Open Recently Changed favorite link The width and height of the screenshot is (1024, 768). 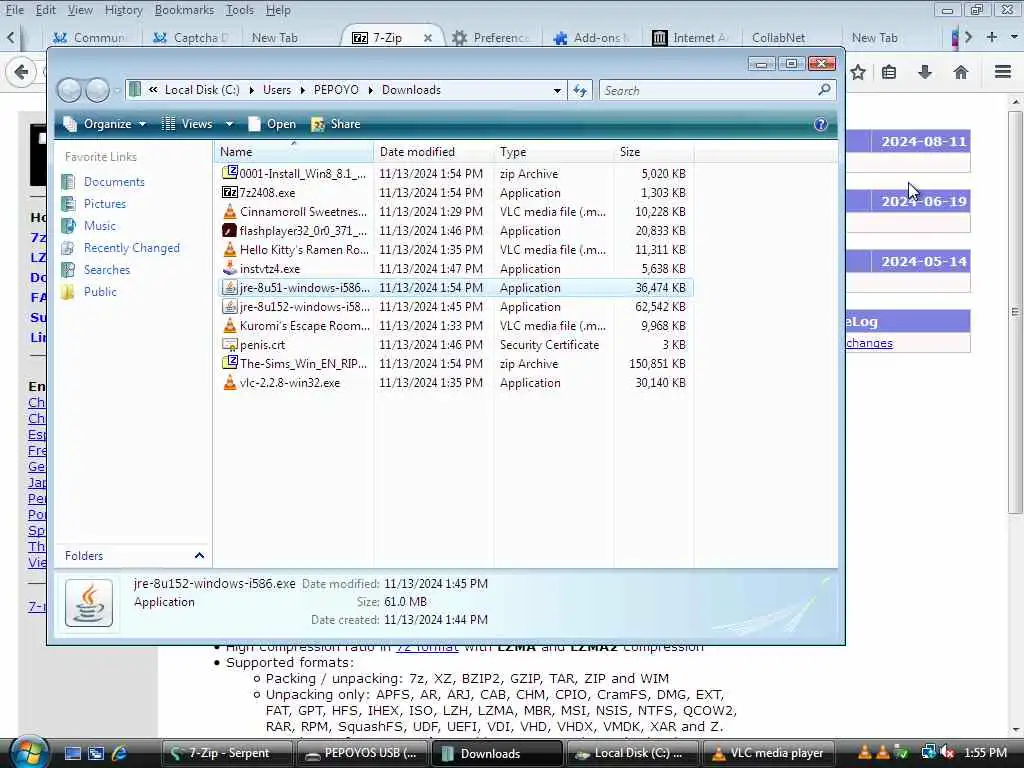[131, 248]
